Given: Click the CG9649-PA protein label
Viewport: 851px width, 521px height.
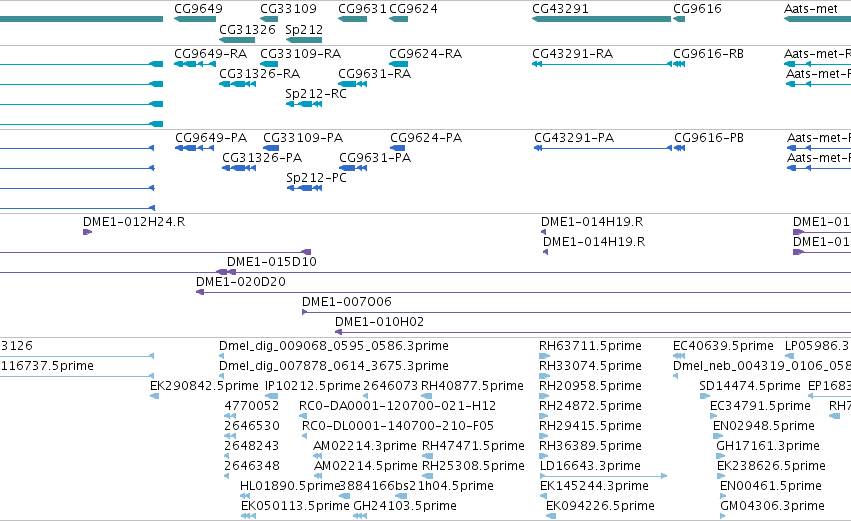Looking at the screenshot, I should [211, 138].
